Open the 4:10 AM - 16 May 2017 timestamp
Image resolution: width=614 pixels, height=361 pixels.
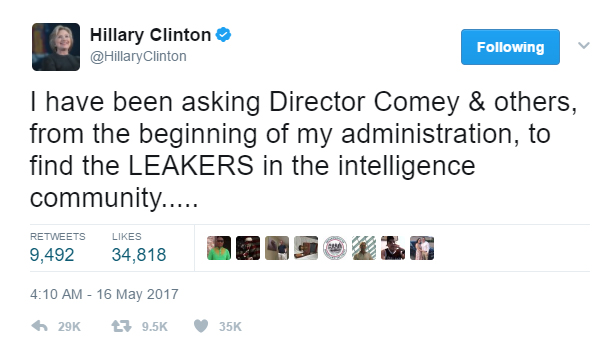click(104, 294)
